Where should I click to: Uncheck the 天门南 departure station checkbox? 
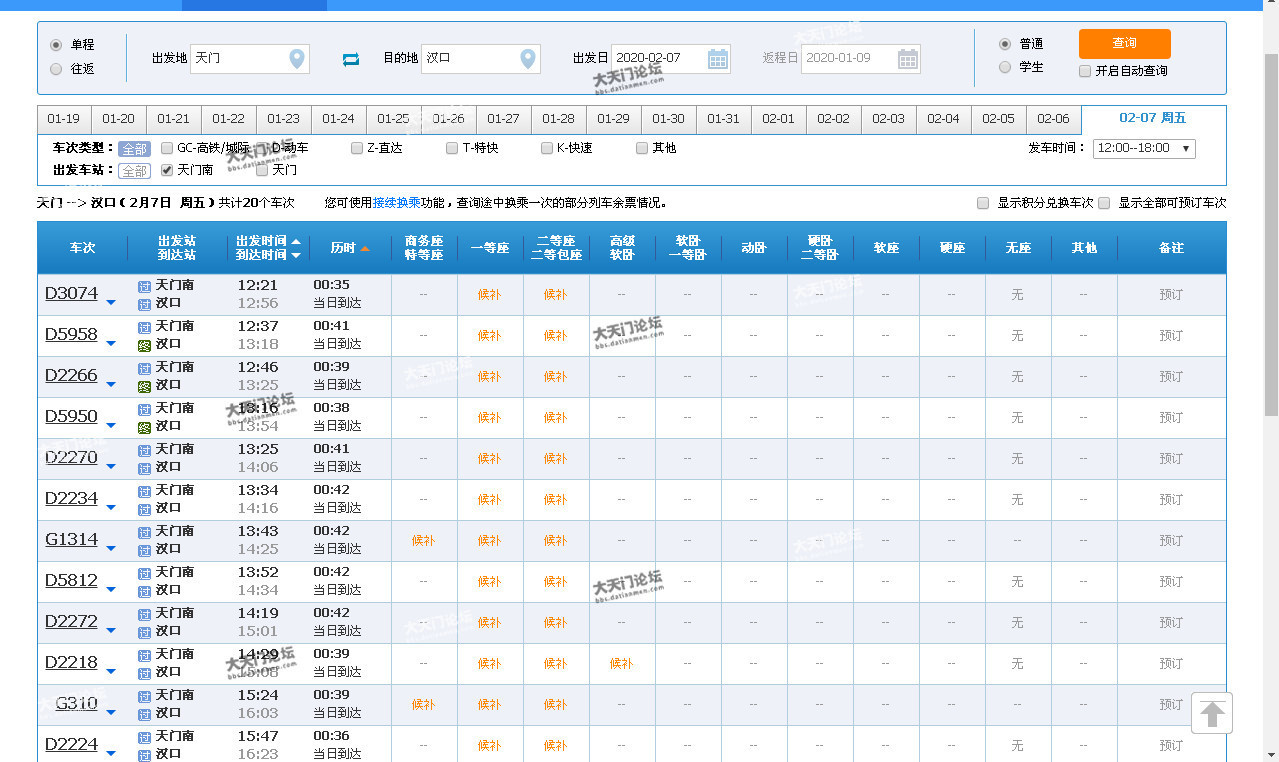[167, 170]
